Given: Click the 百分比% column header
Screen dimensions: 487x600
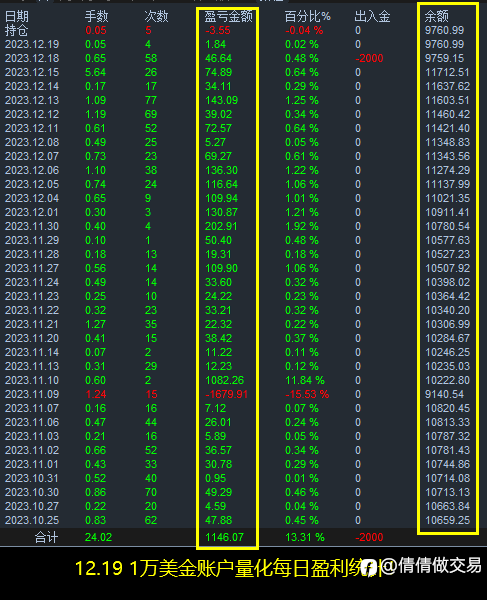Looking at the screenshot, I should [x=308, y=16].
